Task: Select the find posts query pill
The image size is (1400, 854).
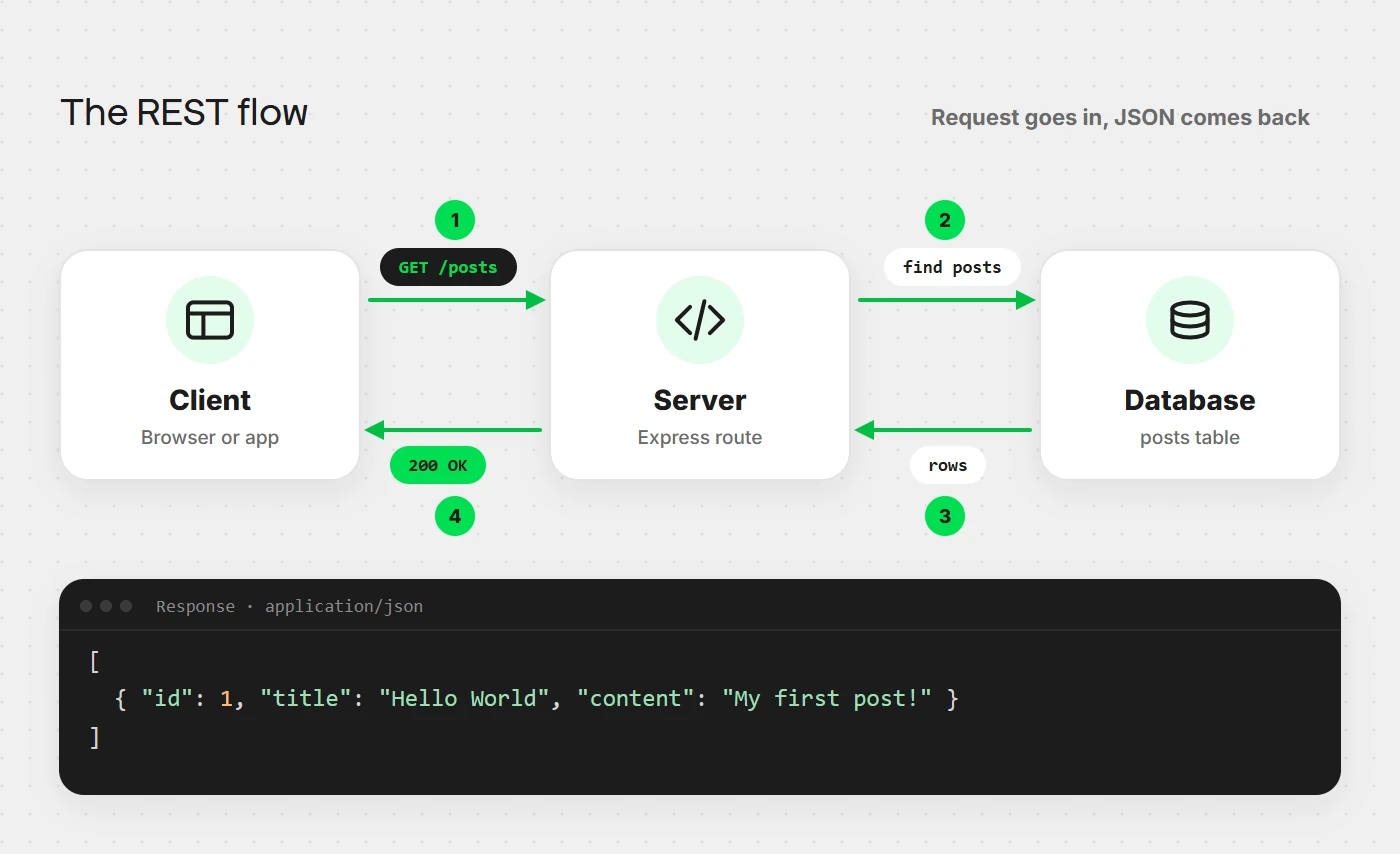Action: [x=952, y=267]
